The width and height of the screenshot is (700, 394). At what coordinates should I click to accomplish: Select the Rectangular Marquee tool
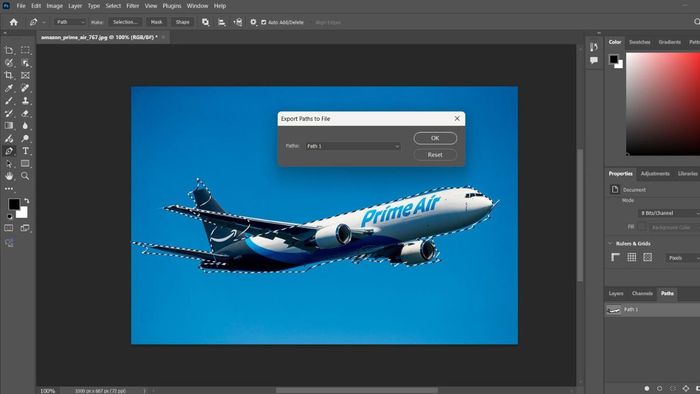(x=25, y=50)
